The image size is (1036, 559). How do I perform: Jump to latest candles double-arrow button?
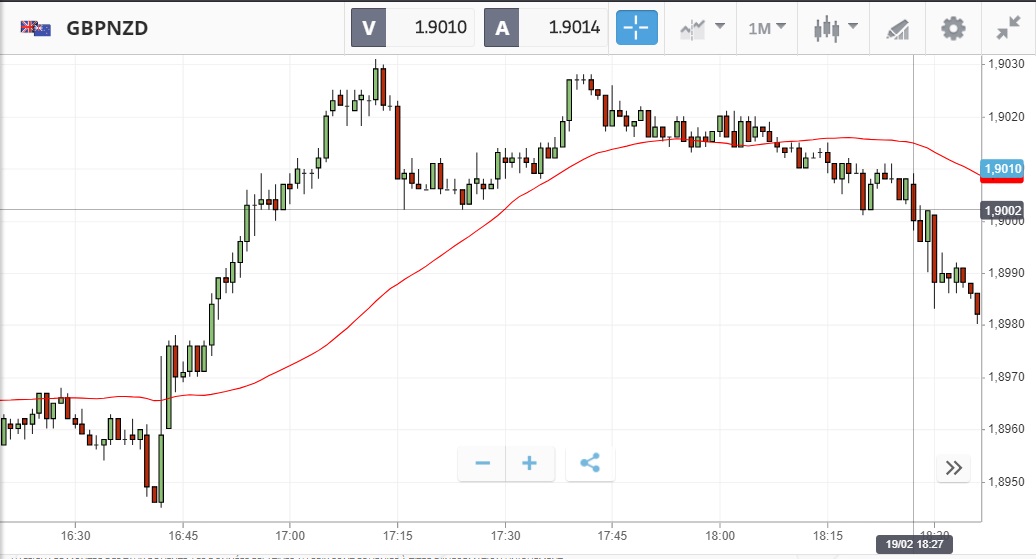pyautogui.click(x=953, y=467)
